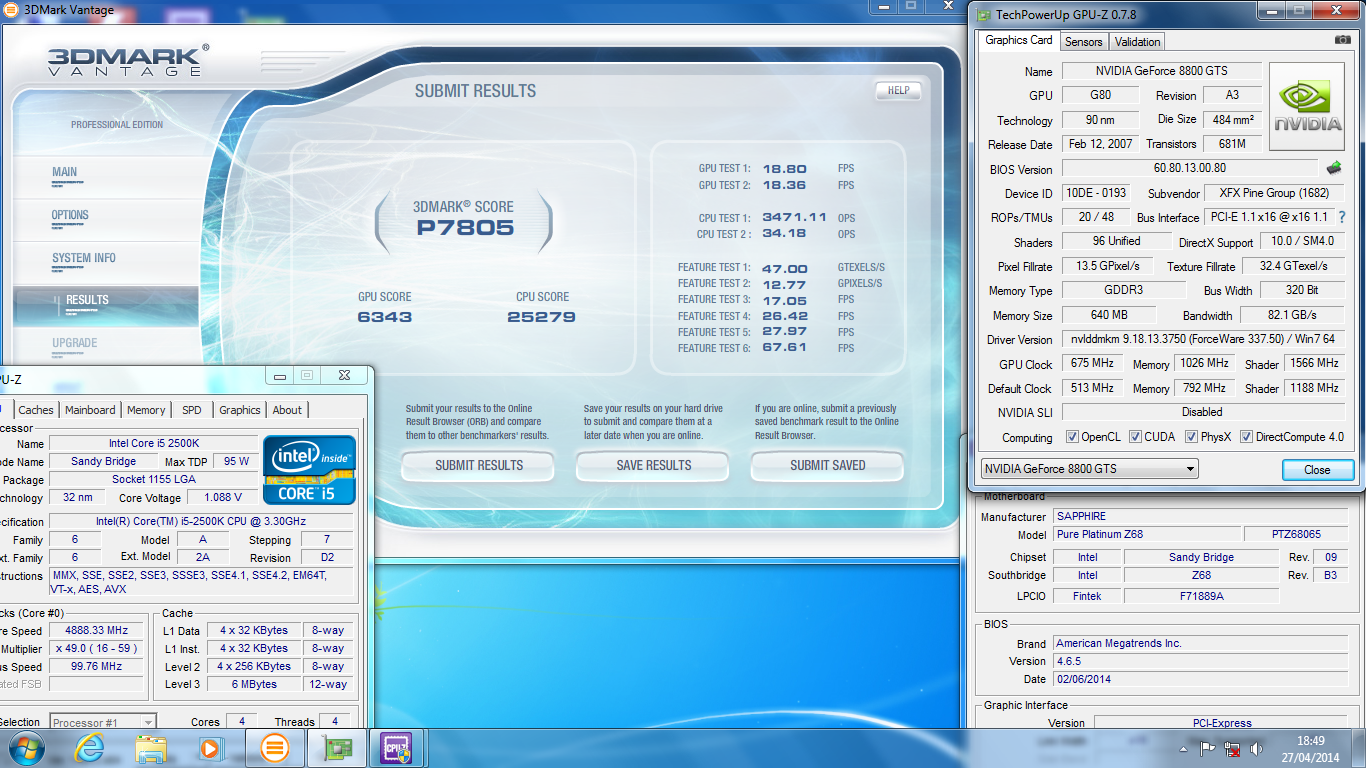Open CPU-Z Caches tab
The width and height of the screenshot is (1366, 768).
[36, 410]
